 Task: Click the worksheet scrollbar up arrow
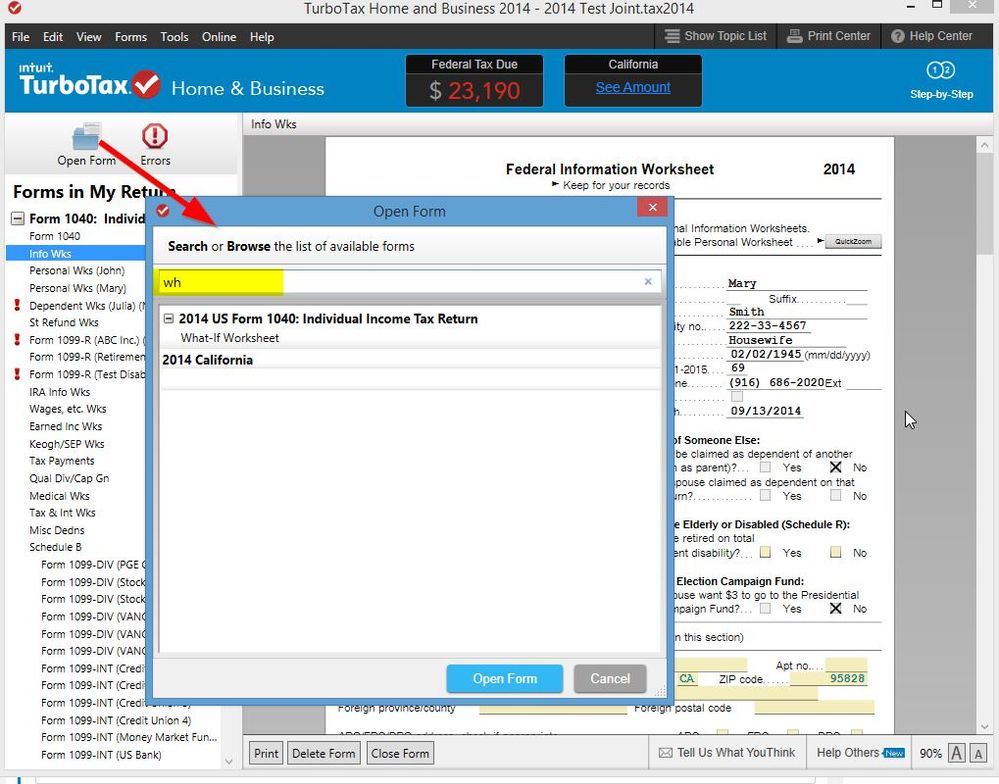coord(984,146)
